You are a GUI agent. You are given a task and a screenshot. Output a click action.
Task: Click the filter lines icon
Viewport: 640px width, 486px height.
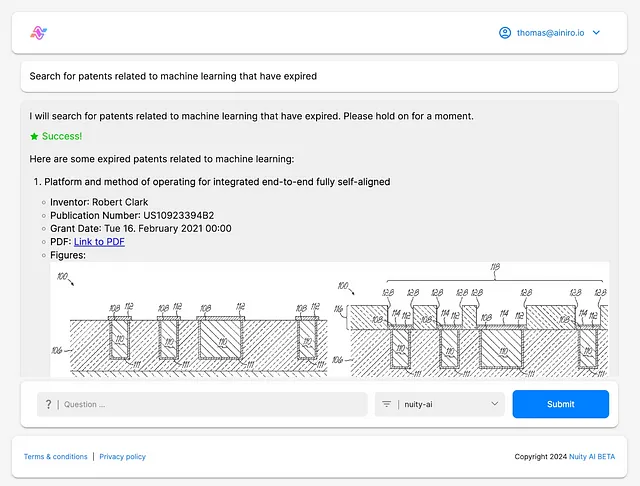pos(386,404)
